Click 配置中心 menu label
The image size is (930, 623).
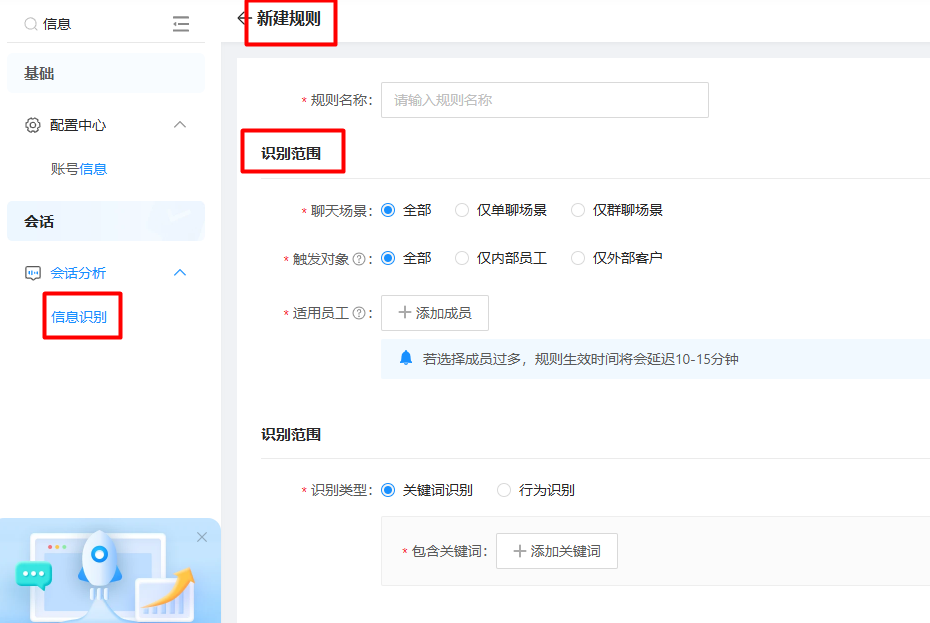pos(78,125)
